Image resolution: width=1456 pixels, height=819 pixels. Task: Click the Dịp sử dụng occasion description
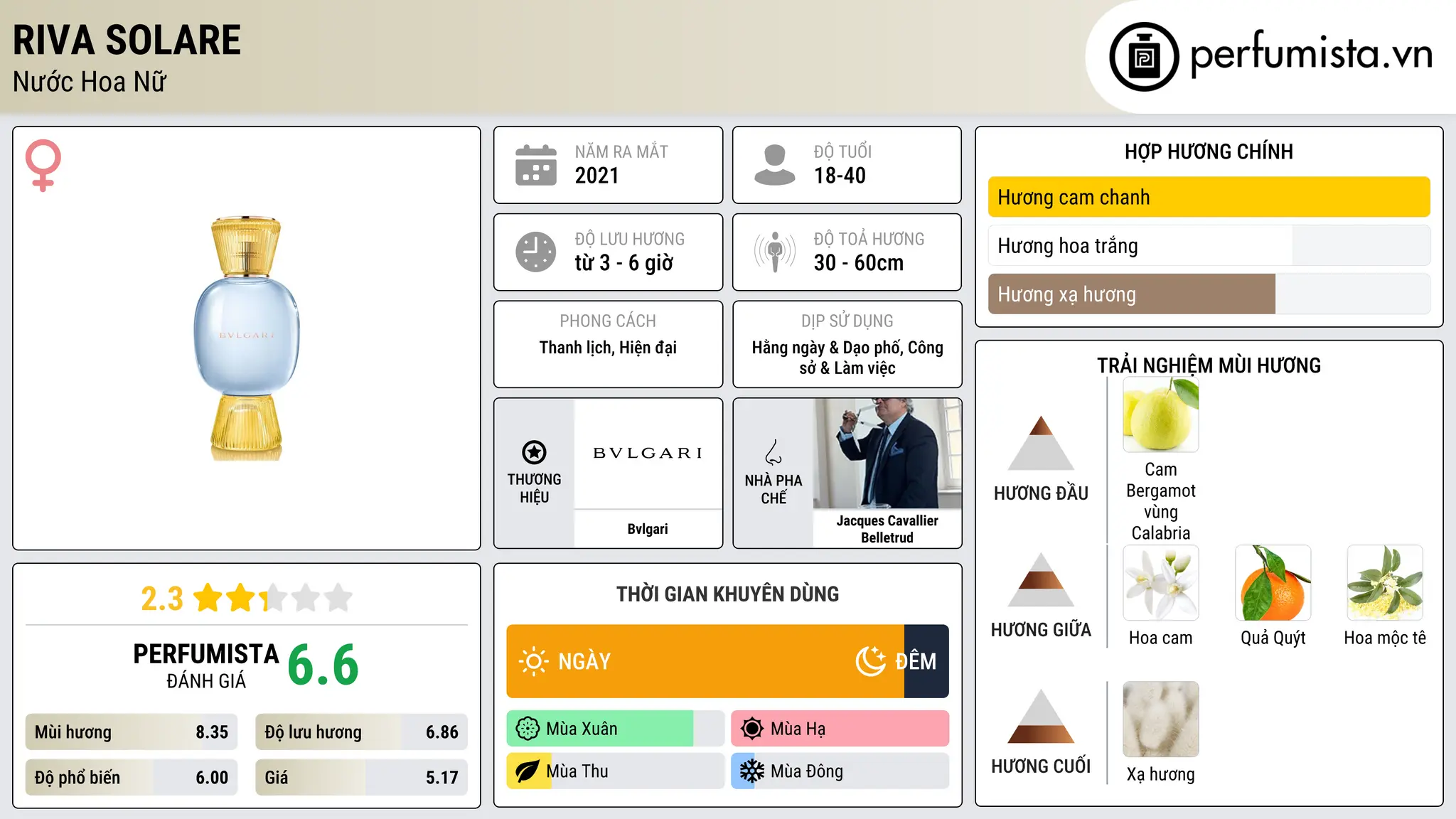pos(847,358)
